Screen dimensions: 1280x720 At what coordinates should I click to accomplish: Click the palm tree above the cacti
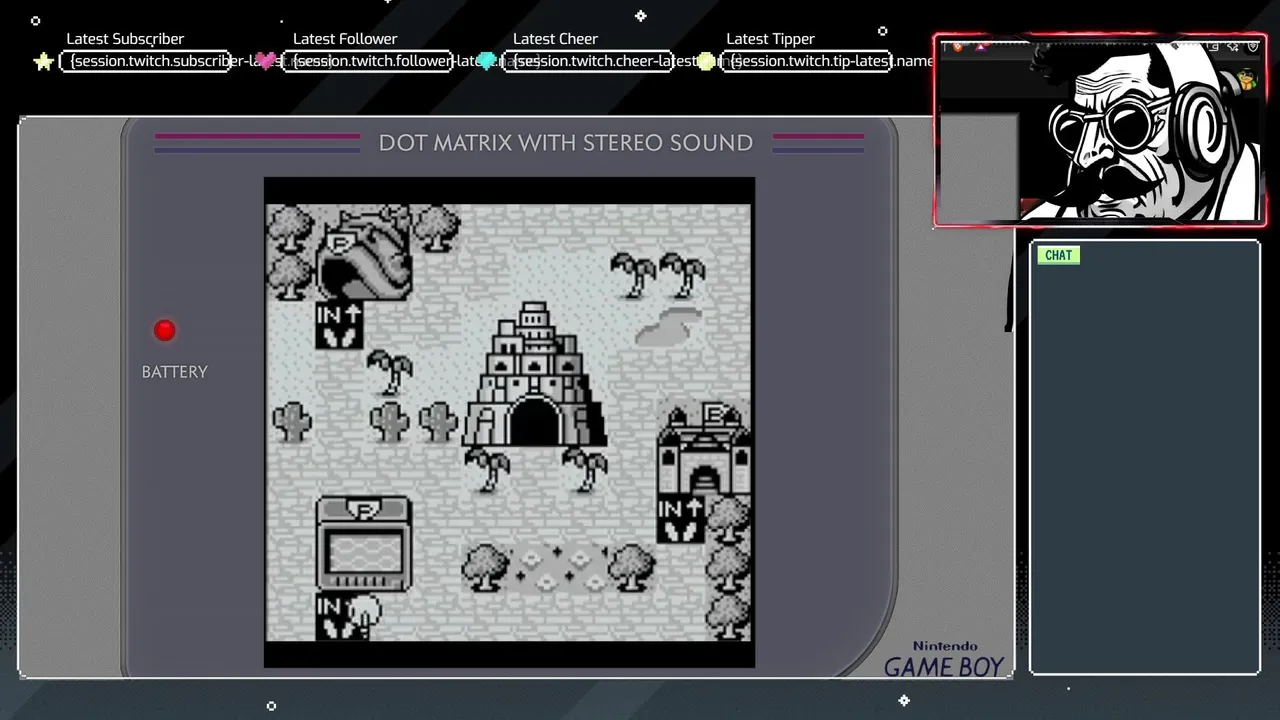(x=390, y=372)
